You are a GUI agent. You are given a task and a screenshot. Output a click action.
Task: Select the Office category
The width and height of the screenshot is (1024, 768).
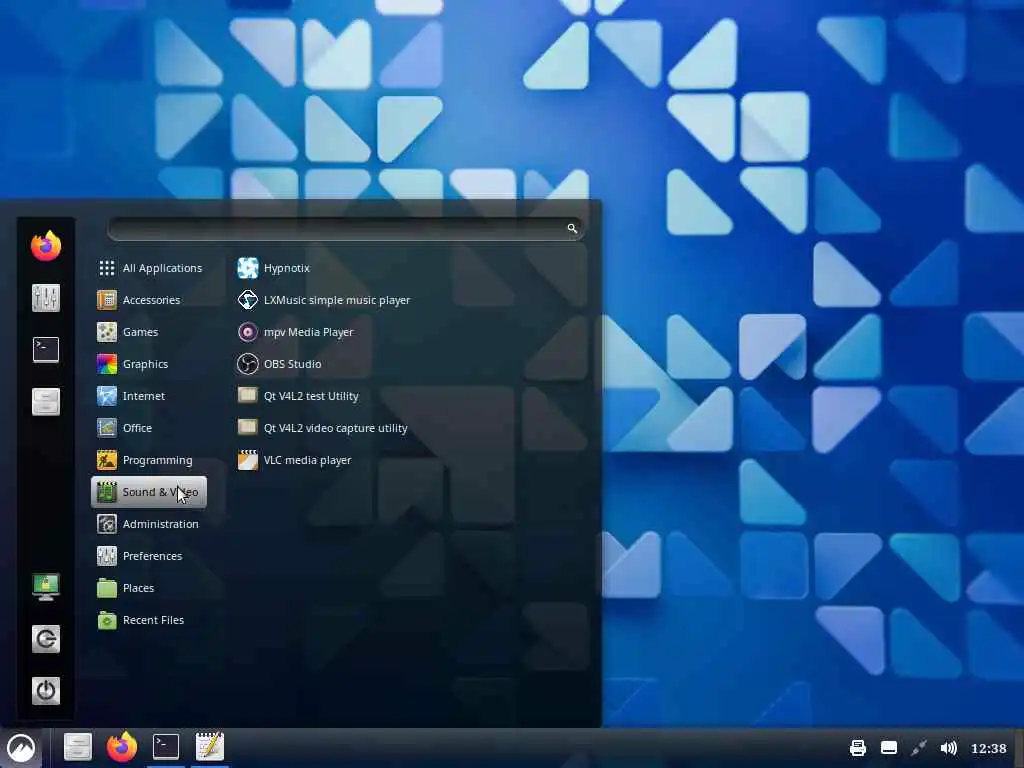tap(150, 428)
